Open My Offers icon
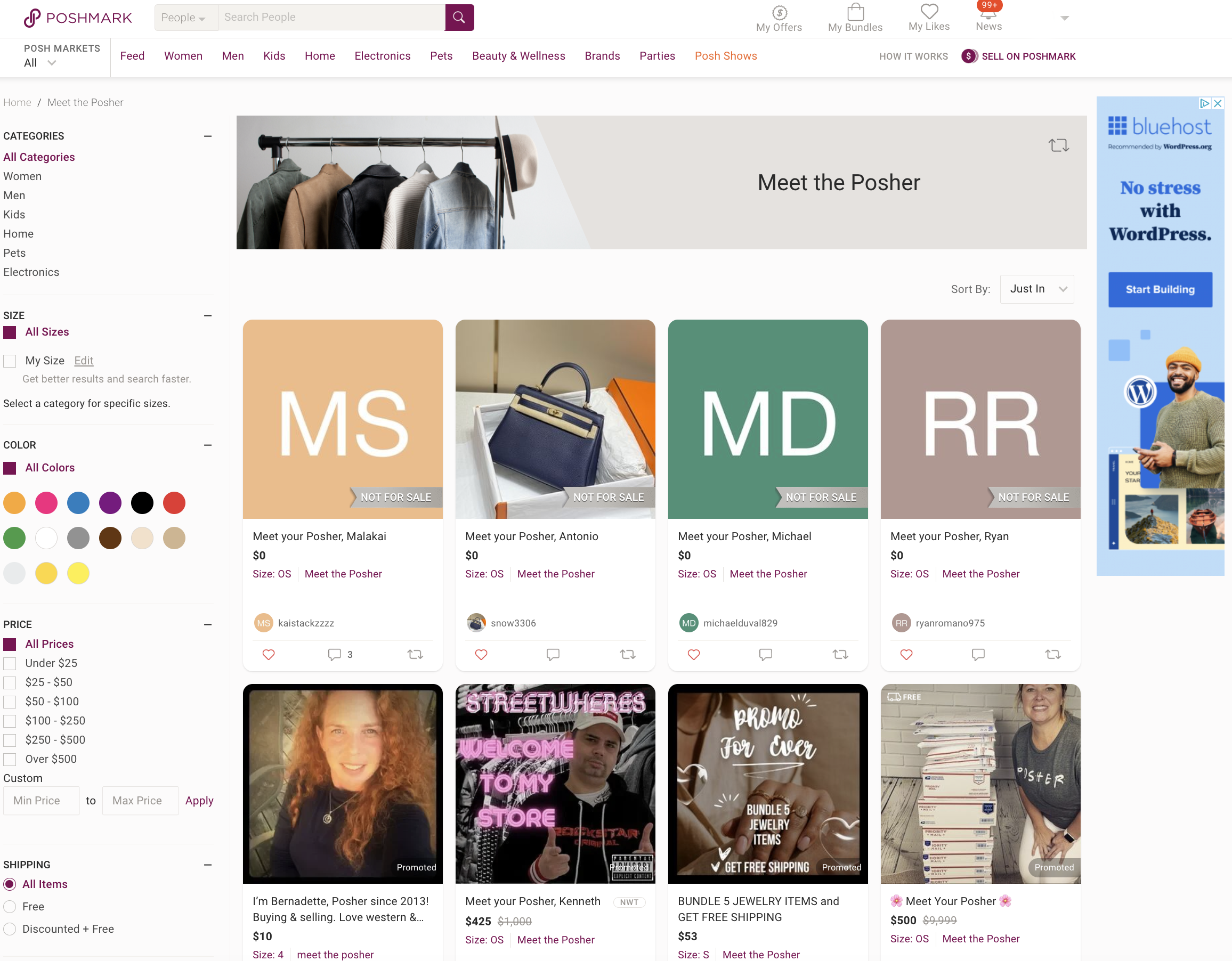This screenshot has height=961, width=1232. pyautogui.click(x=779, y=13)
